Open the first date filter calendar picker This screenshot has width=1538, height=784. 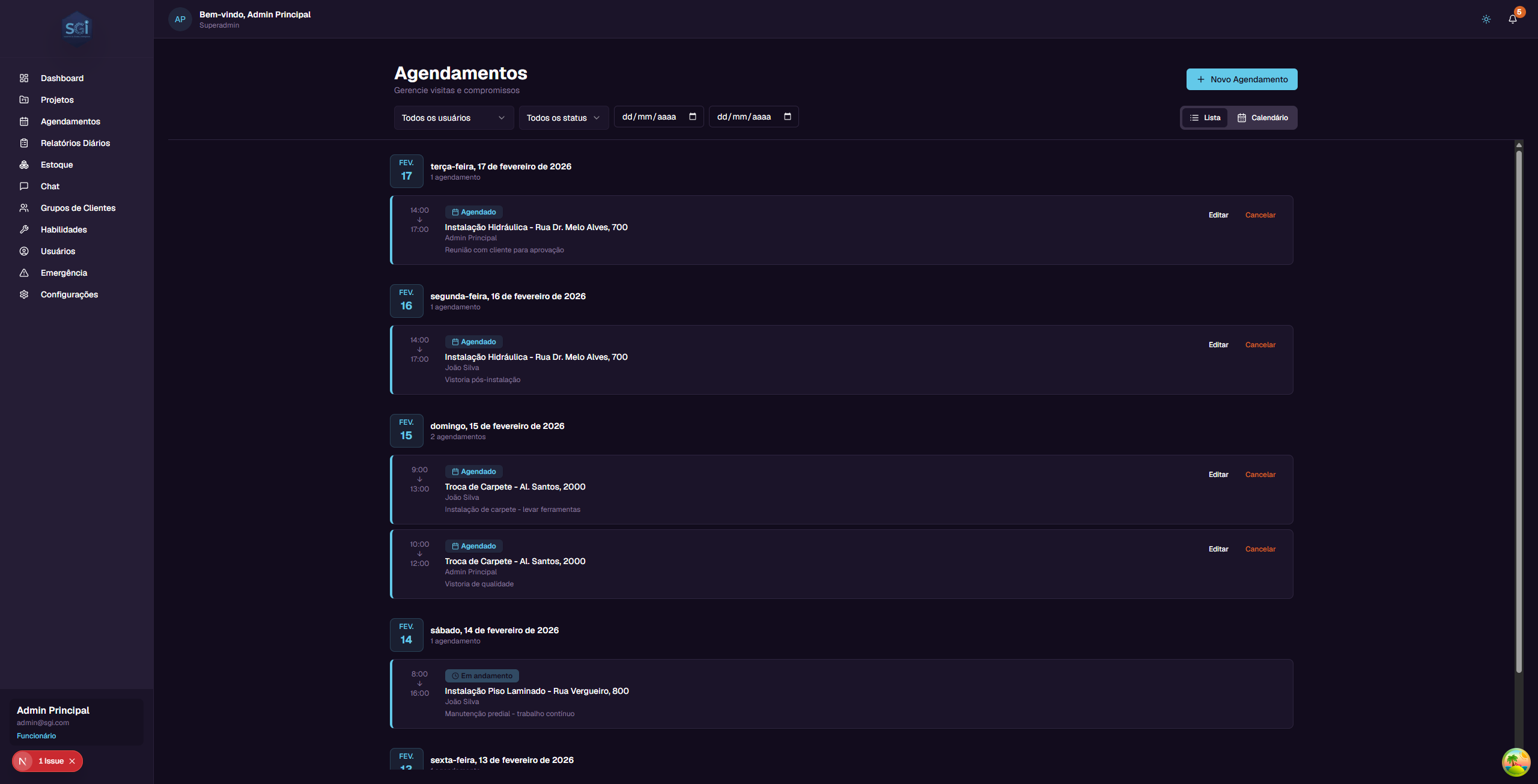point(693,117)
